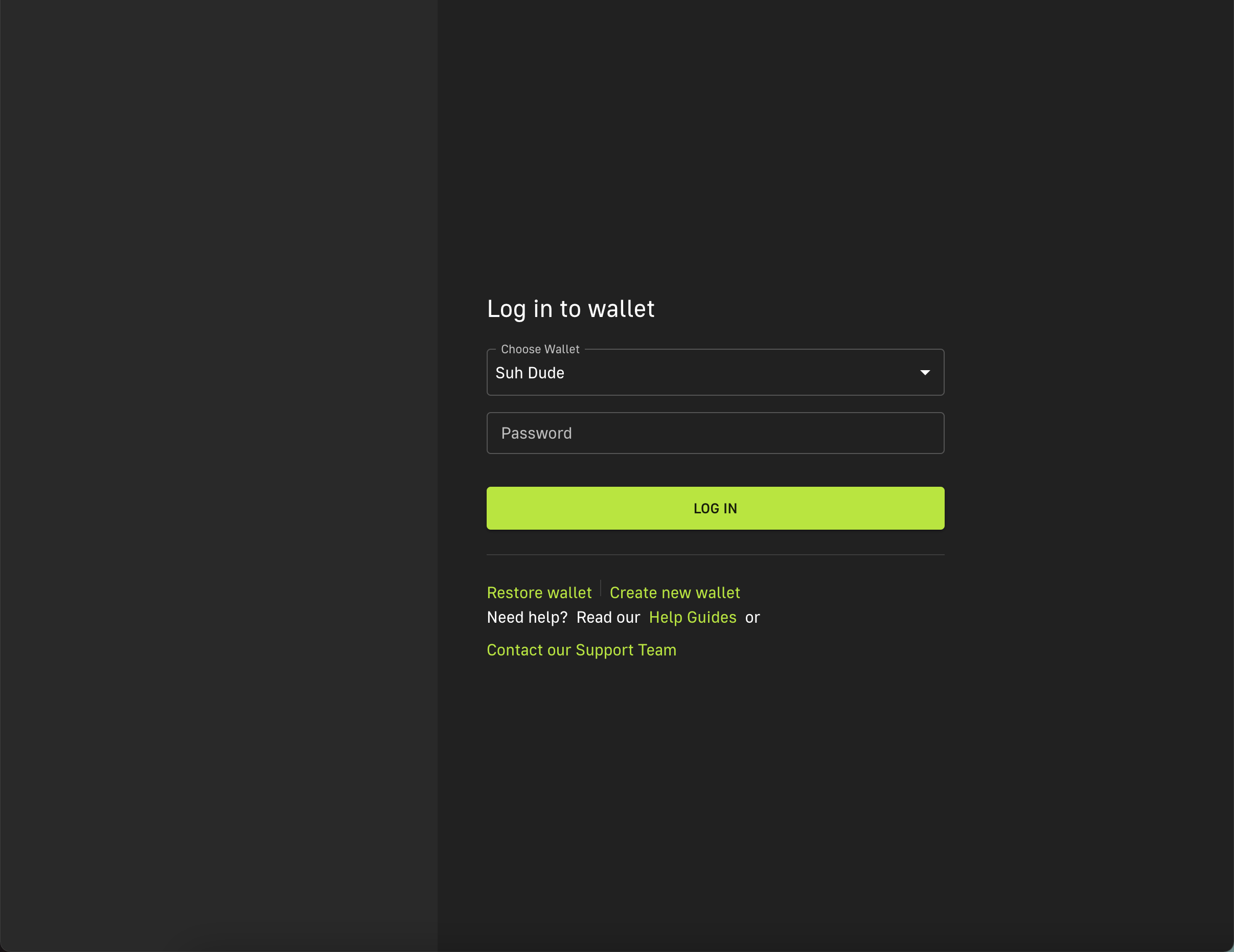Click the green LOG IN button
The image size is (1234, 952).
pos(715,508)
